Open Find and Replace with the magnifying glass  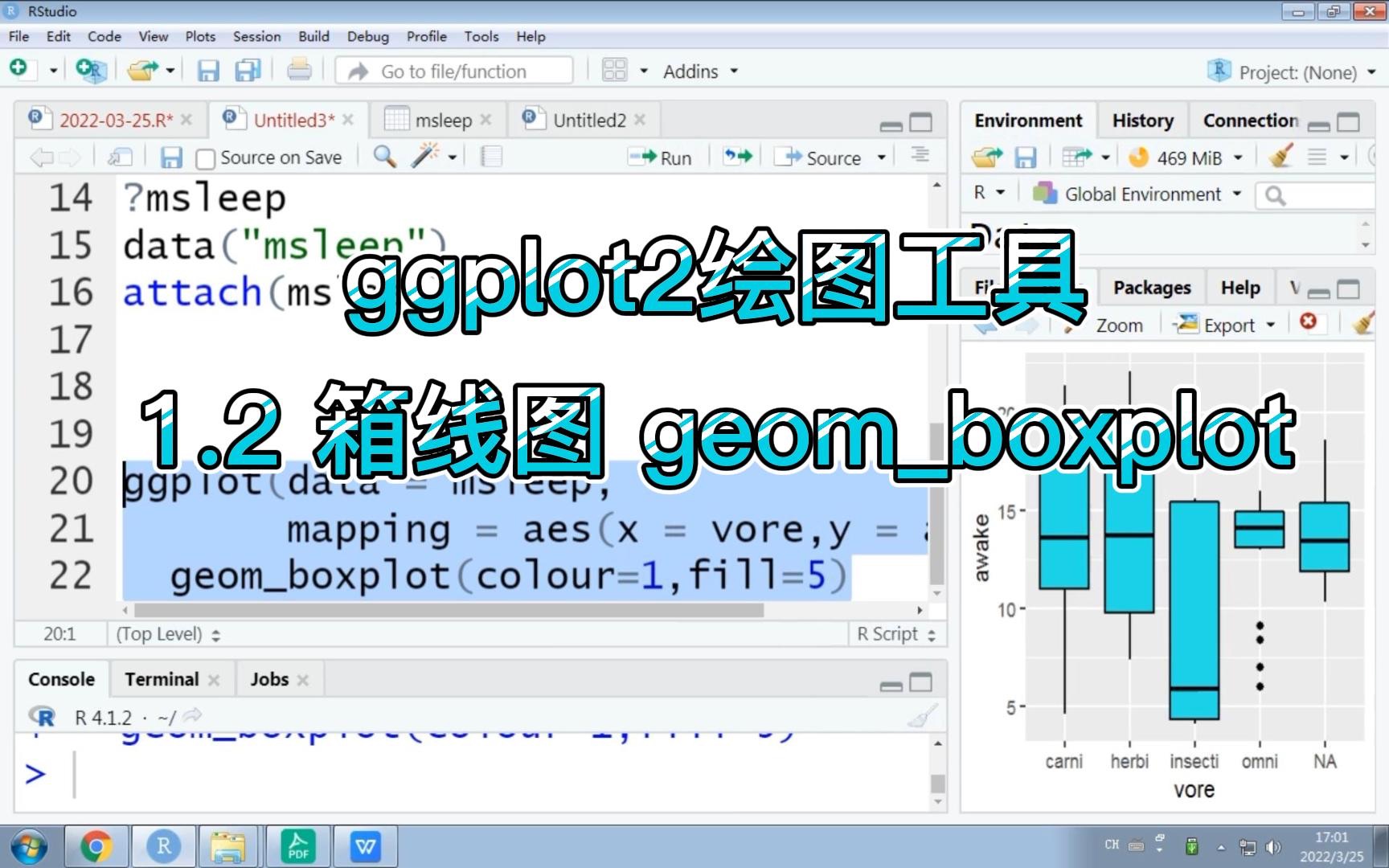point(384,157)
